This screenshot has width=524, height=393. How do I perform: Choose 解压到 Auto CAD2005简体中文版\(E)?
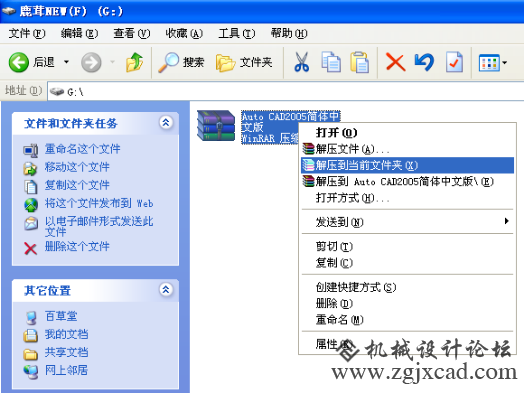click(407, 181)
